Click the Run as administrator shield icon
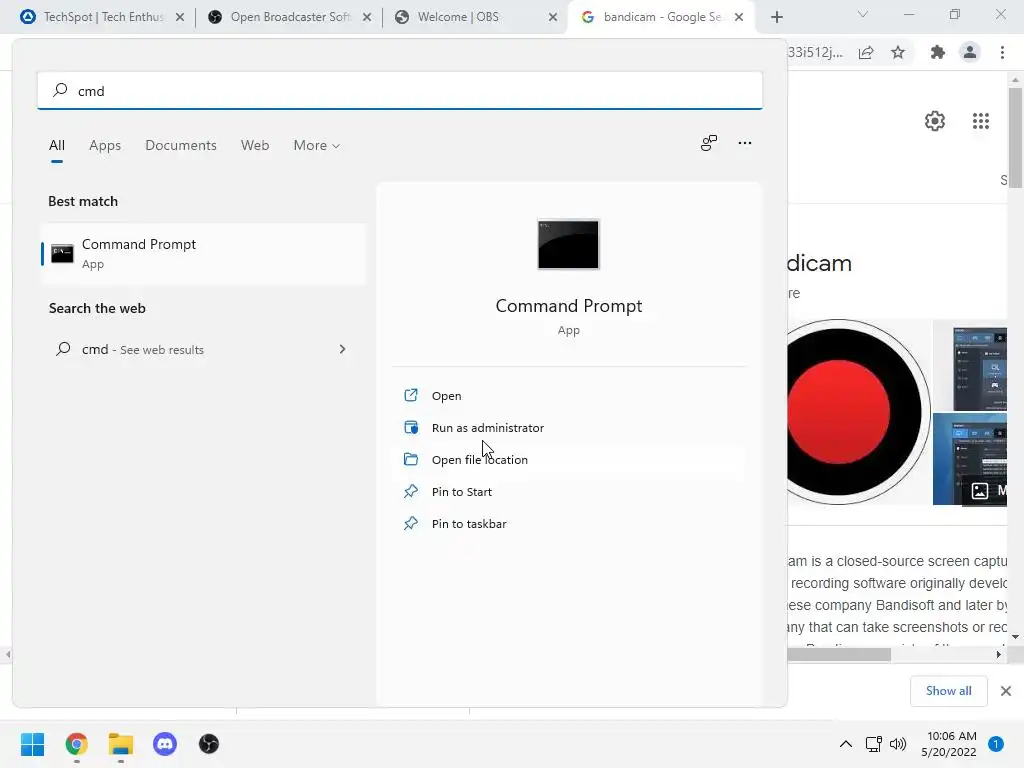This screenshot has height=768, width=1024. pyautogui.click(x=411, y=427)
